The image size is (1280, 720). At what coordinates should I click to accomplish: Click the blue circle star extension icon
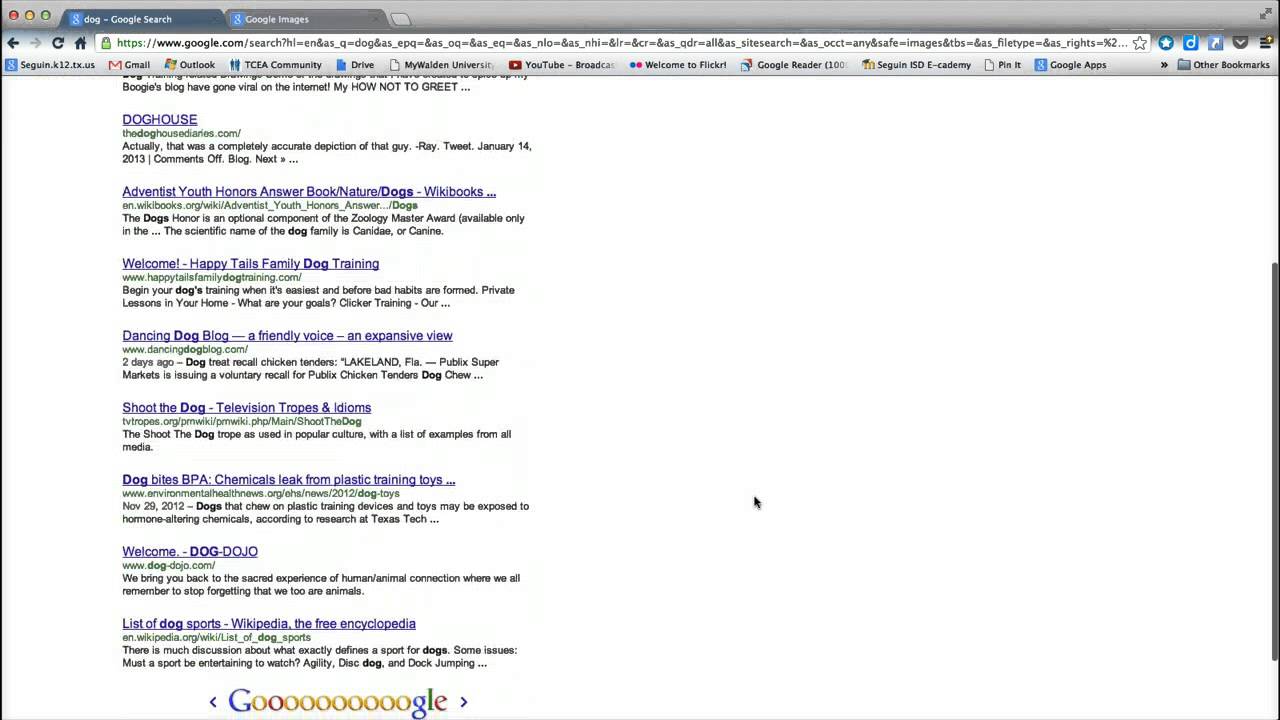(1166, 43)
